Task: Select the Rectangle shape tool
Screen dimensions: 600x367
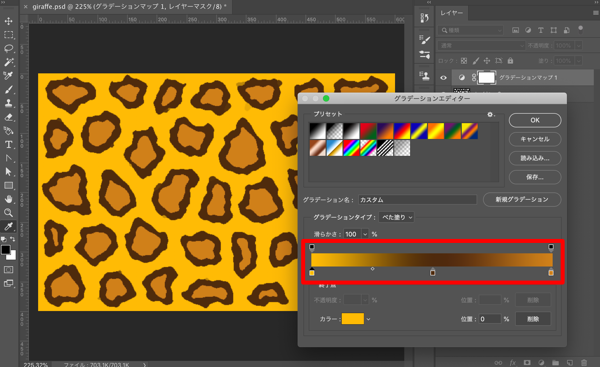Action: (x=8, y=186)
